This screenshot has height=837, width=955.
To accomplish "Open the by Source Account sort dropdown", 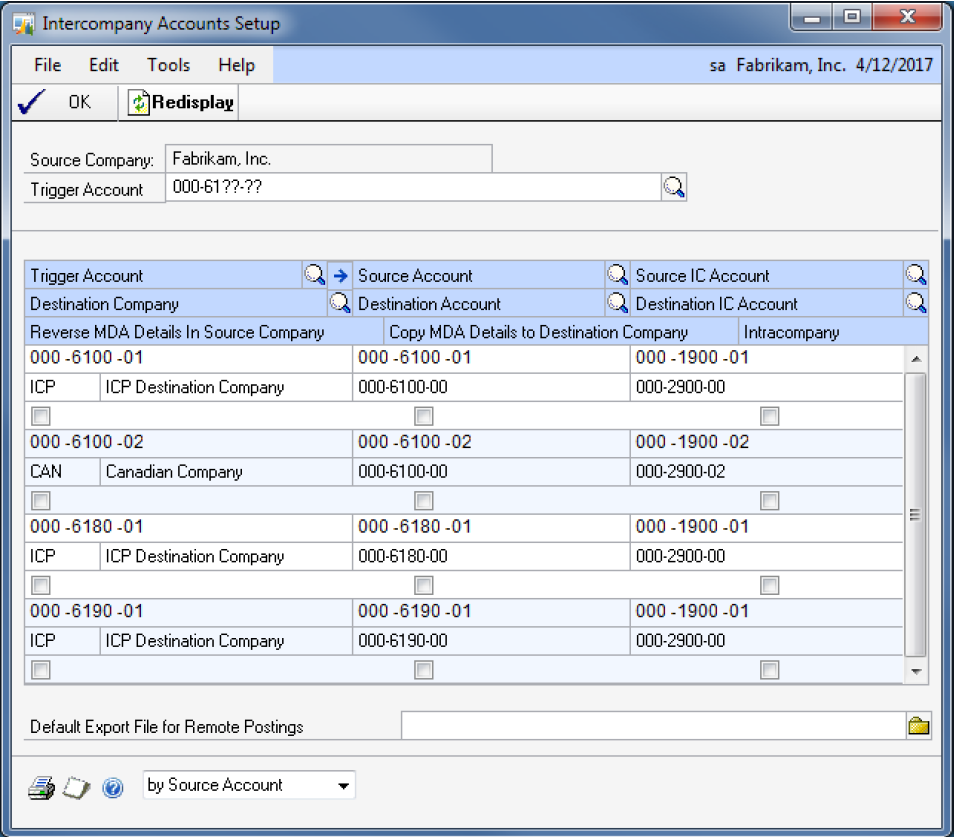I will point(250,786).
